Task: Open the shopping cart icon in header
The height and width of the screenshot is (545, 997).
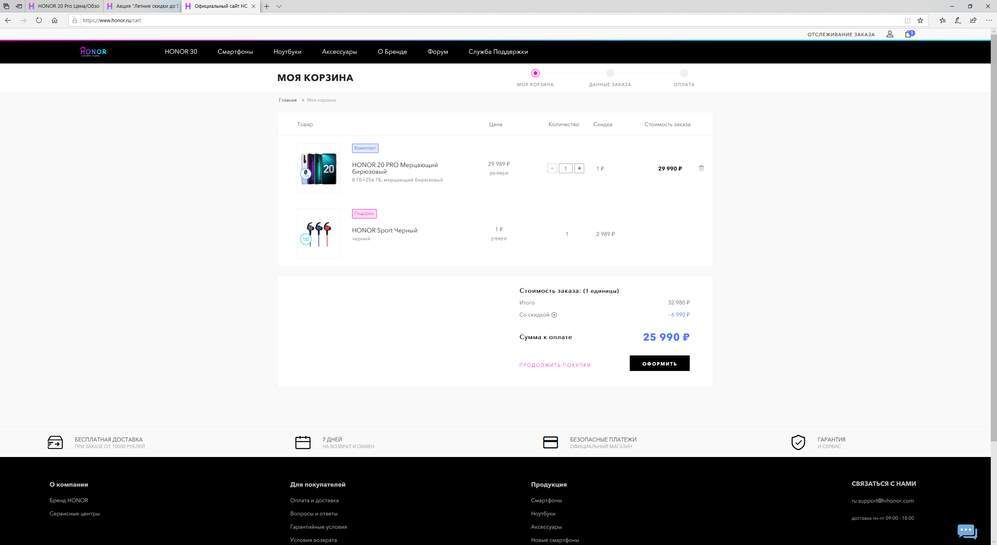Action: click(x=909, y=34)
